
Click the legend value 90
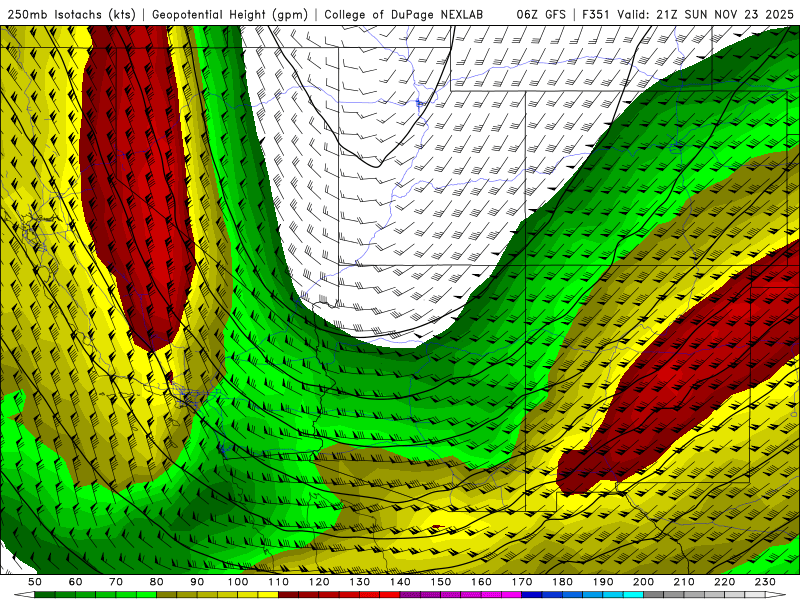(197, 582)
